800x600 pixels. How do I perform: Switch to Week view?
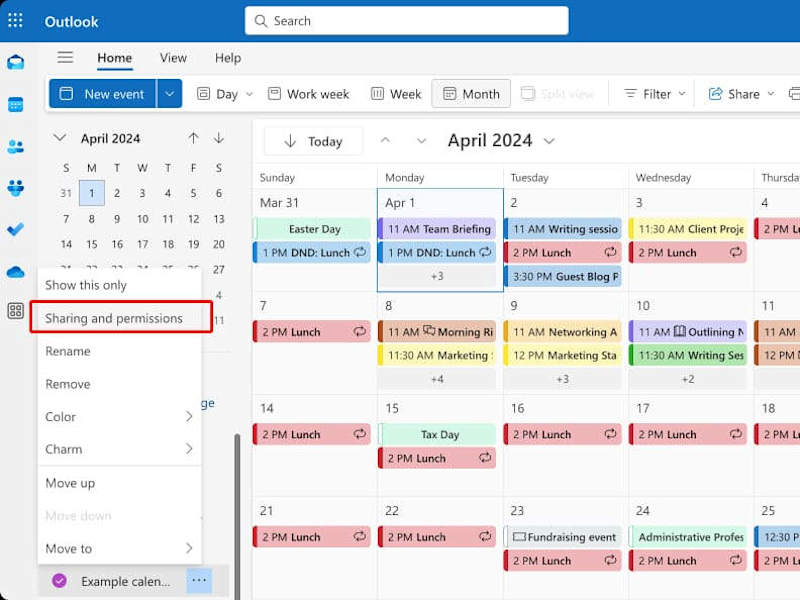pos(396,94)
